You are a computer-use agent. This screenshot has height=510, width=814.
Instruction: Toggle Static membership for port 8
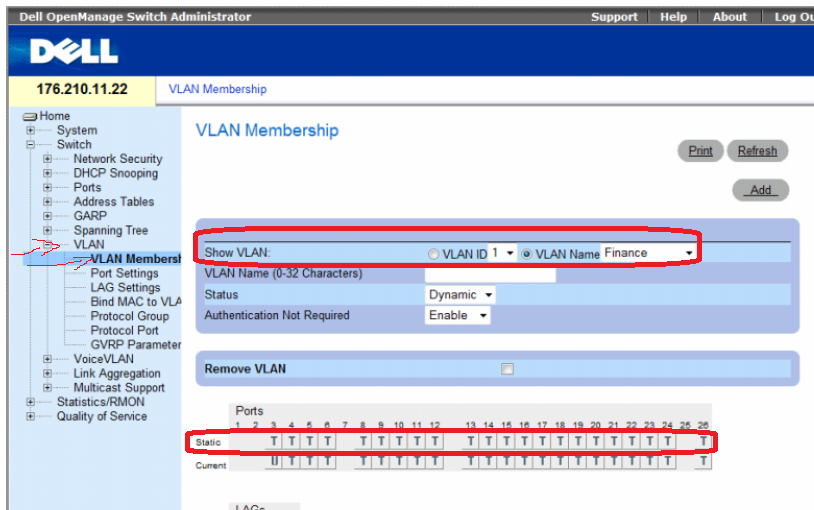[x=363, y=441]
